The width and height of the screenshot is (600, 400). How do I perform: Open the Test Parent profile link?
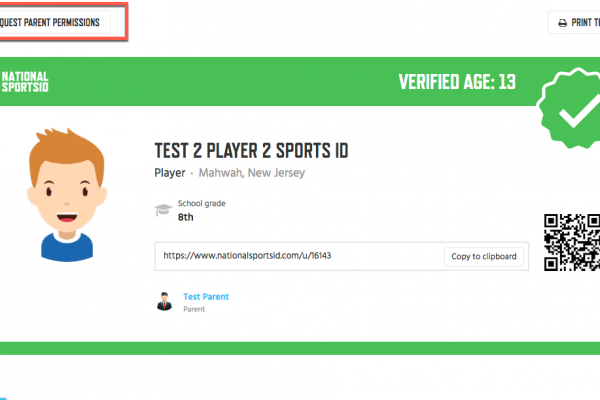(206, 297)
